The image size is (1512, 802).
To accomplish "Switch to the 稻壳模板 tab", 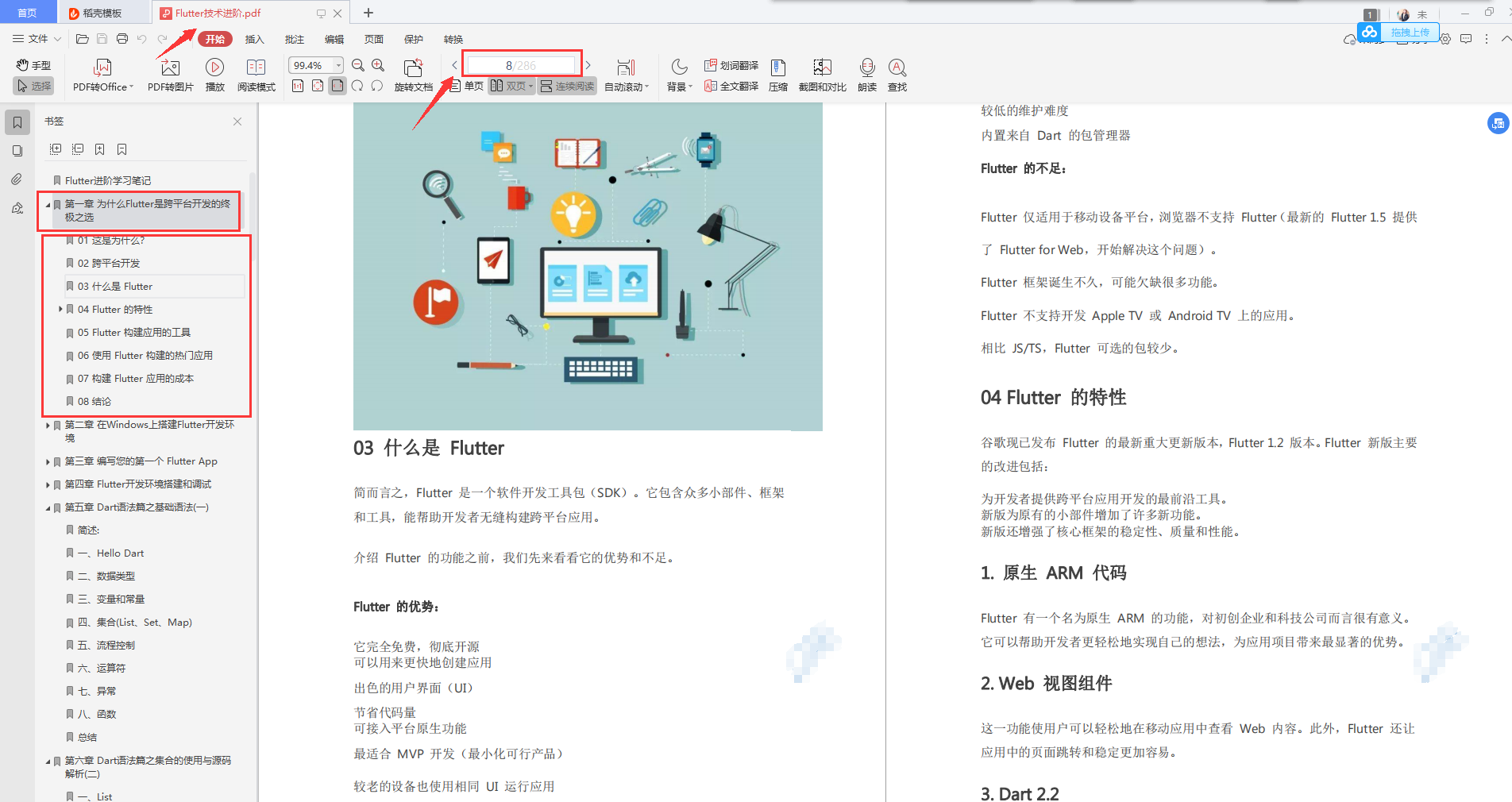I will click(103, 13).
